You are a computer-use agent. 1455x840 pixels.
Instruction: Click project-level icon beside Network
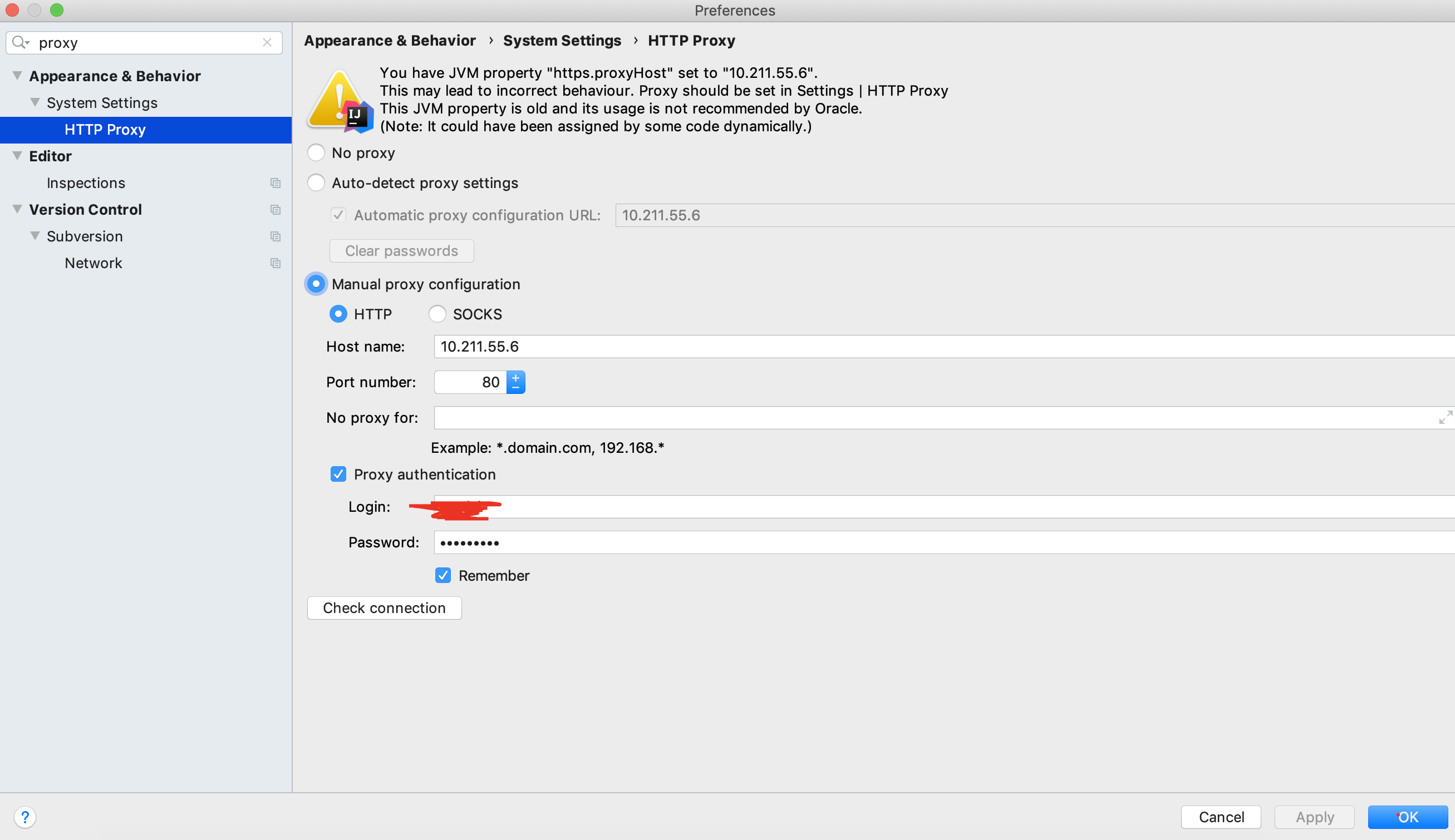tap(276, 263)
